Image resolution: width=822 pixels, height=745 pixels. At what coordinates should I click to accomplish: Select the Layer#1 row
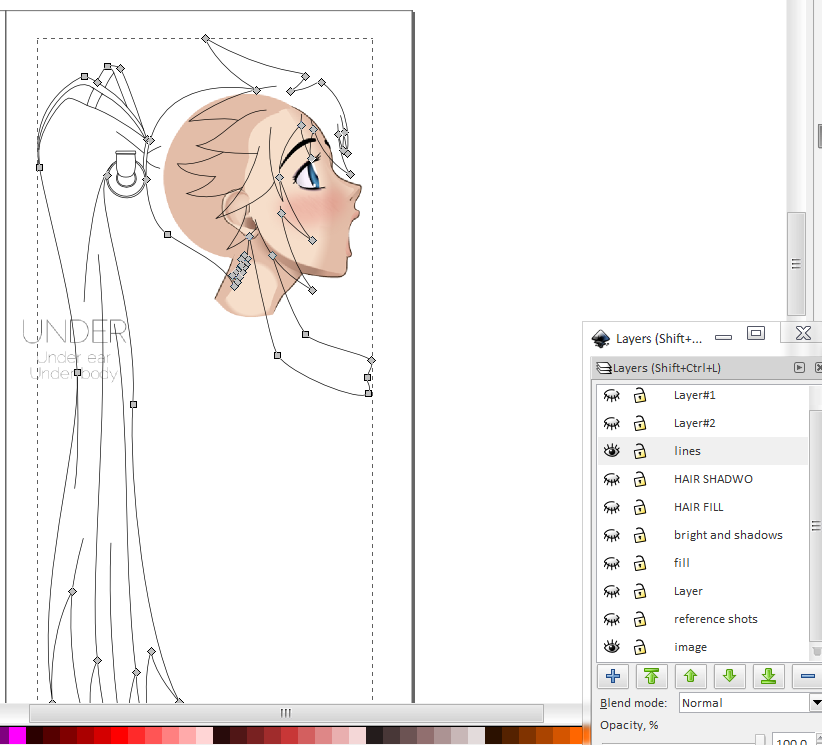tap(694, 395)
